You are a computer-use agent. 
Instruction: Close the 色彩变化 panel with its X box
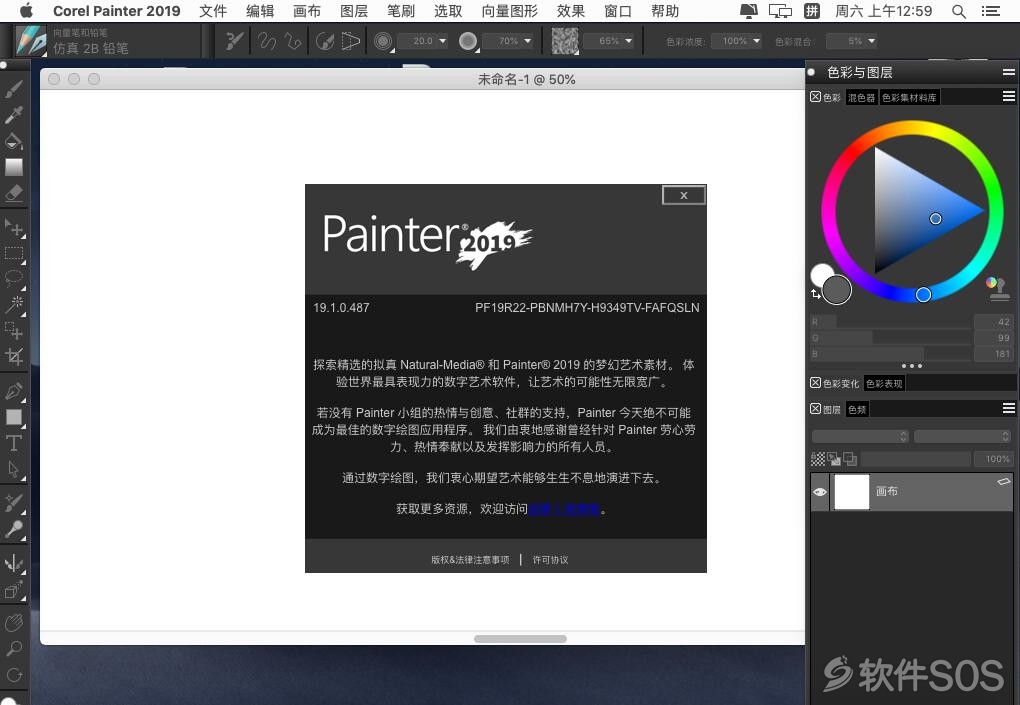click(x=815, y=382)
